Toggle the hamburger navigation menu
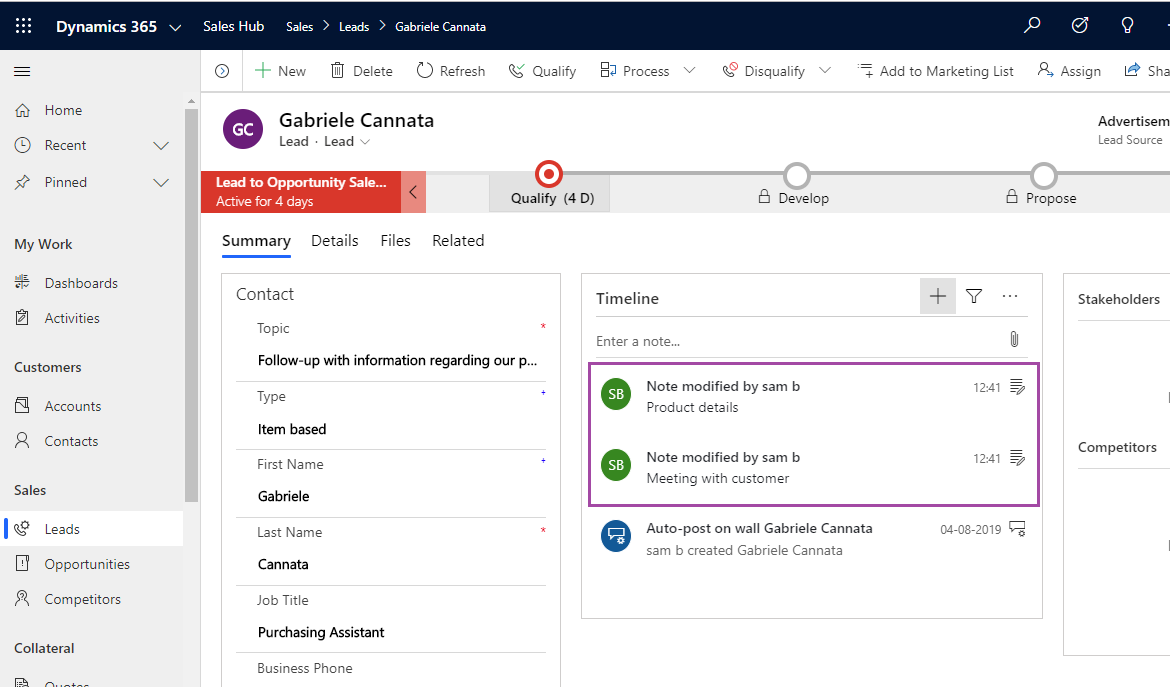Screen dimensions: 1170x687 pos(22,71)
